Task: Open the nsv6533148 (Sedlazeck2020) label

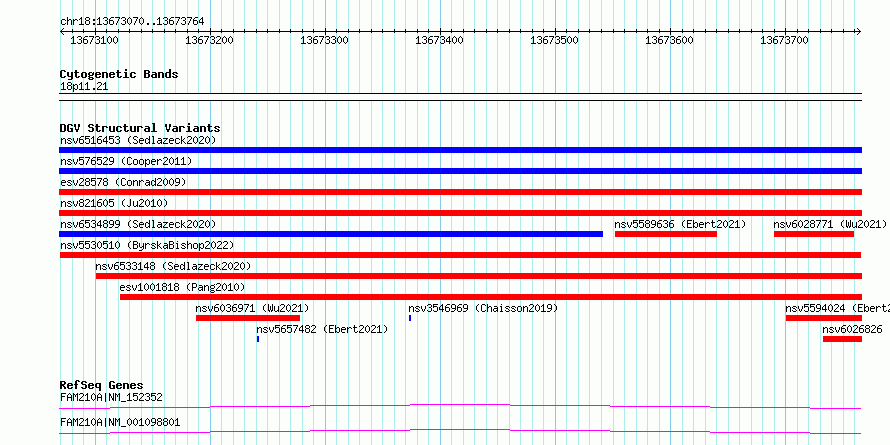Action: point(173,266)
